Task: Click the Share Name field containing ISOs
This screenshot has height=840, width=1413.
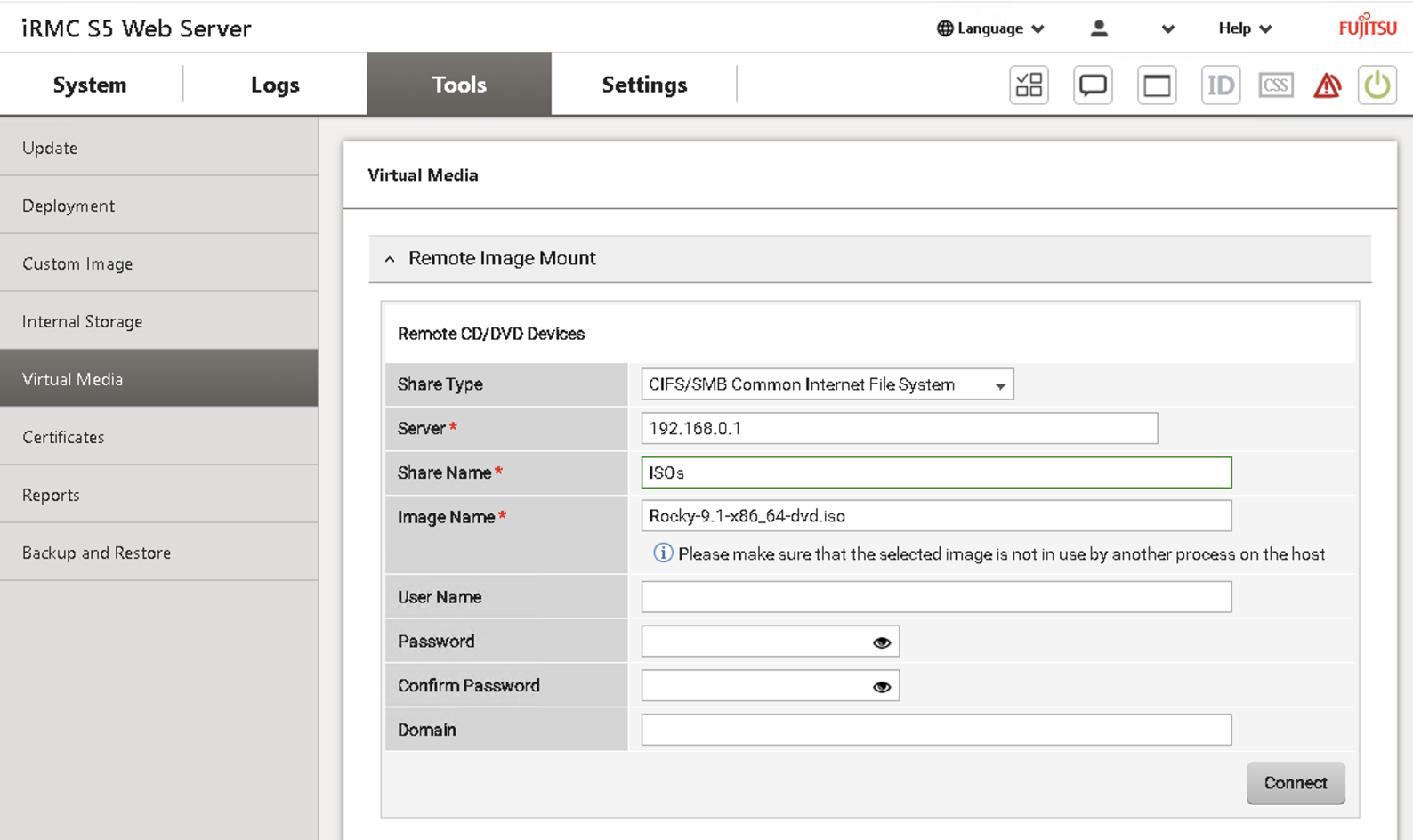Action: (x=936, y=472)
